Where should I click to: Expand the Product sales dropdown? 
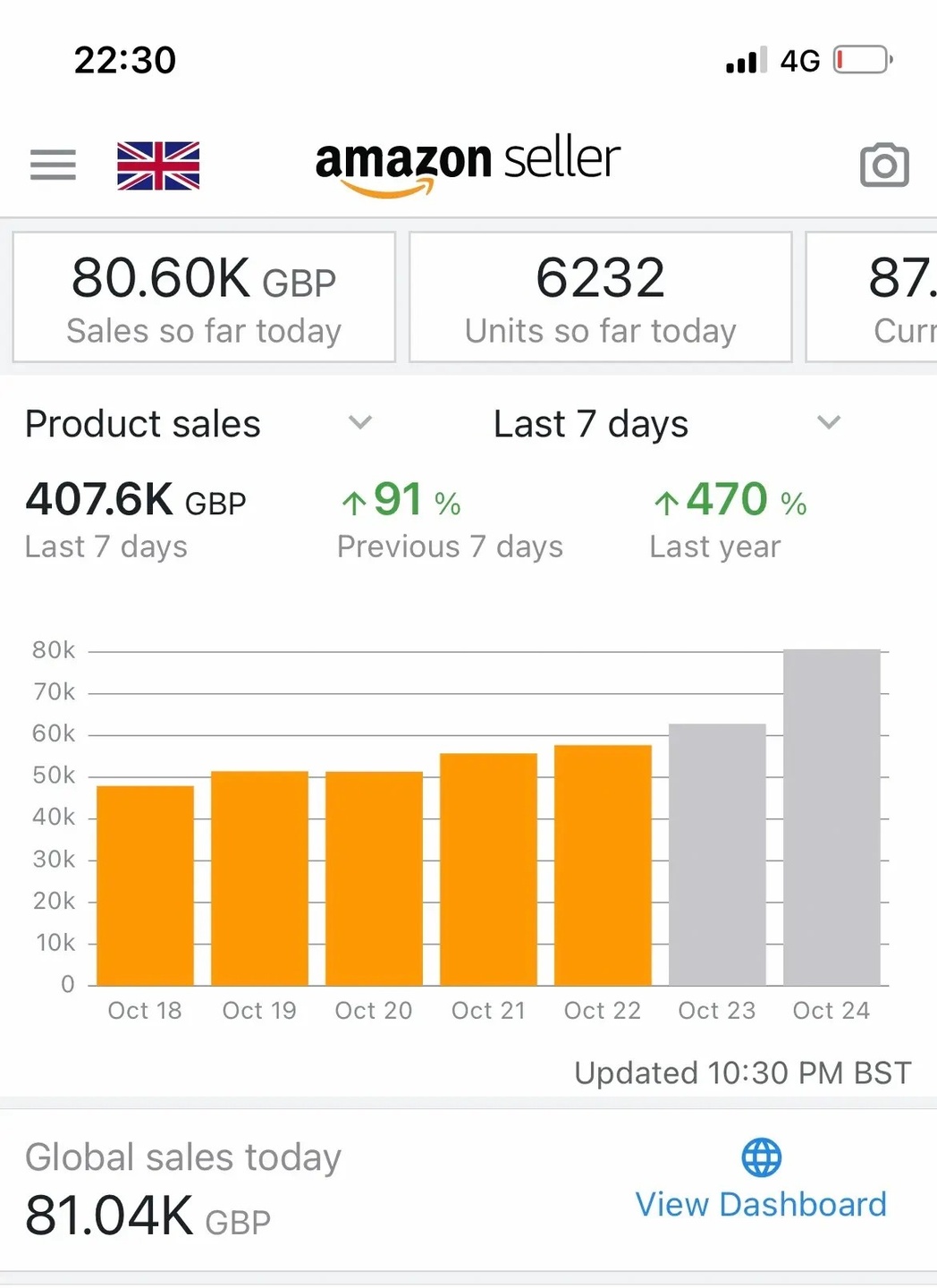click(359, 422)
